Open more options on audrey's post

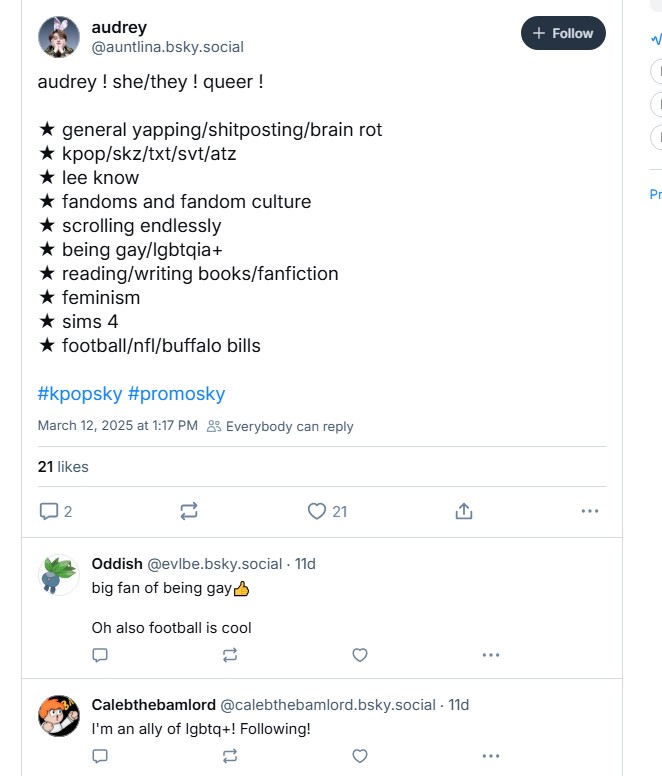[x=590, y=511]
